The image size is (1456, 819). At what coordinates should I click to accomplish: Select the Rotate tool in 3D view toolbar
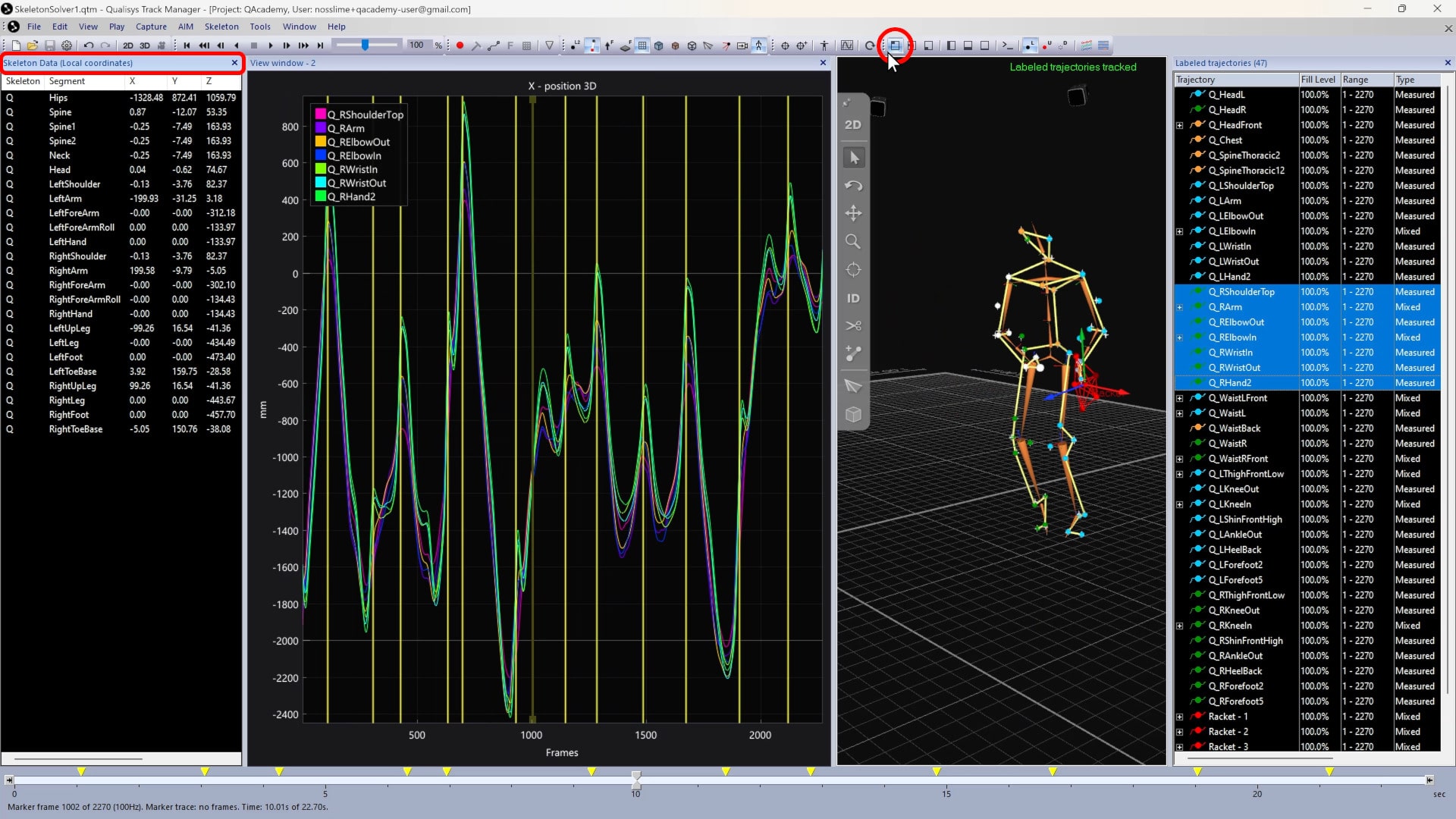tap(853, 186)
